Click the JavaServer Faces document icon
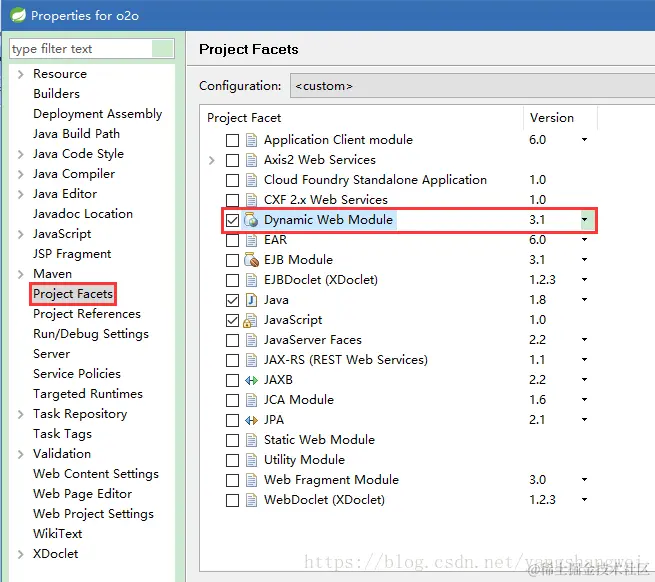This screenshot has height=582, width=655. (x=251, y=340)
